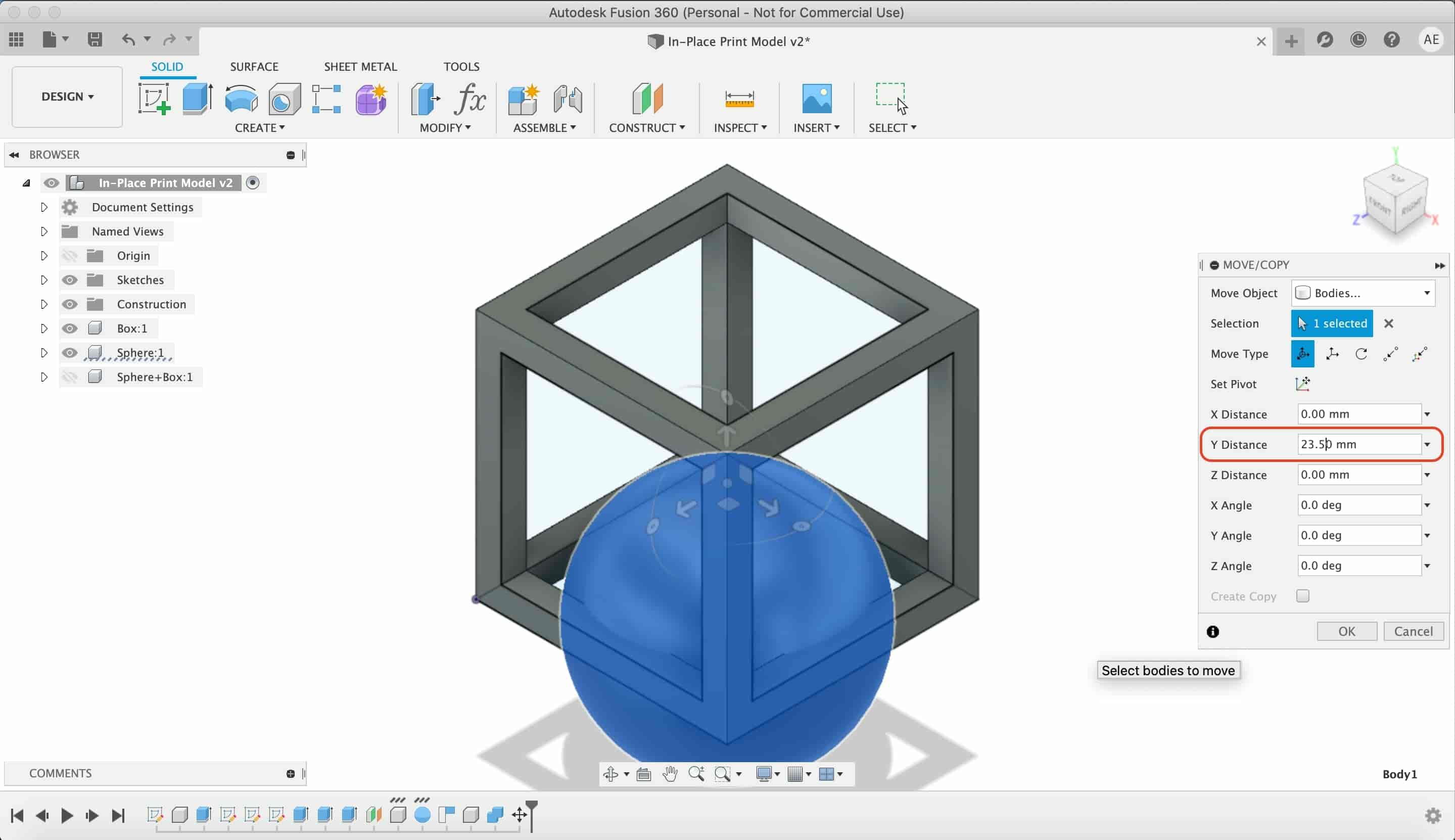The height and width of the screenshot is (840, 1455).
Task: Select the Insert image tool
Action: [x=817, y=99]
